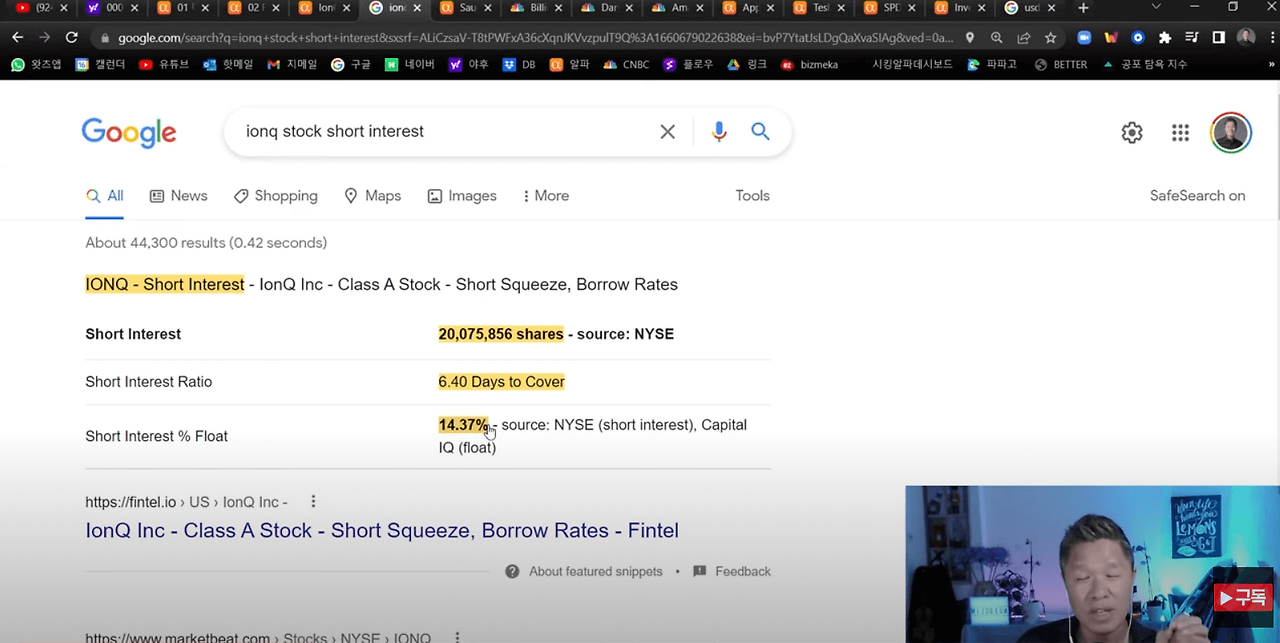Click into the Google search field
Viewport: 1280px width, 643px height.
click(x=440, y=132)
